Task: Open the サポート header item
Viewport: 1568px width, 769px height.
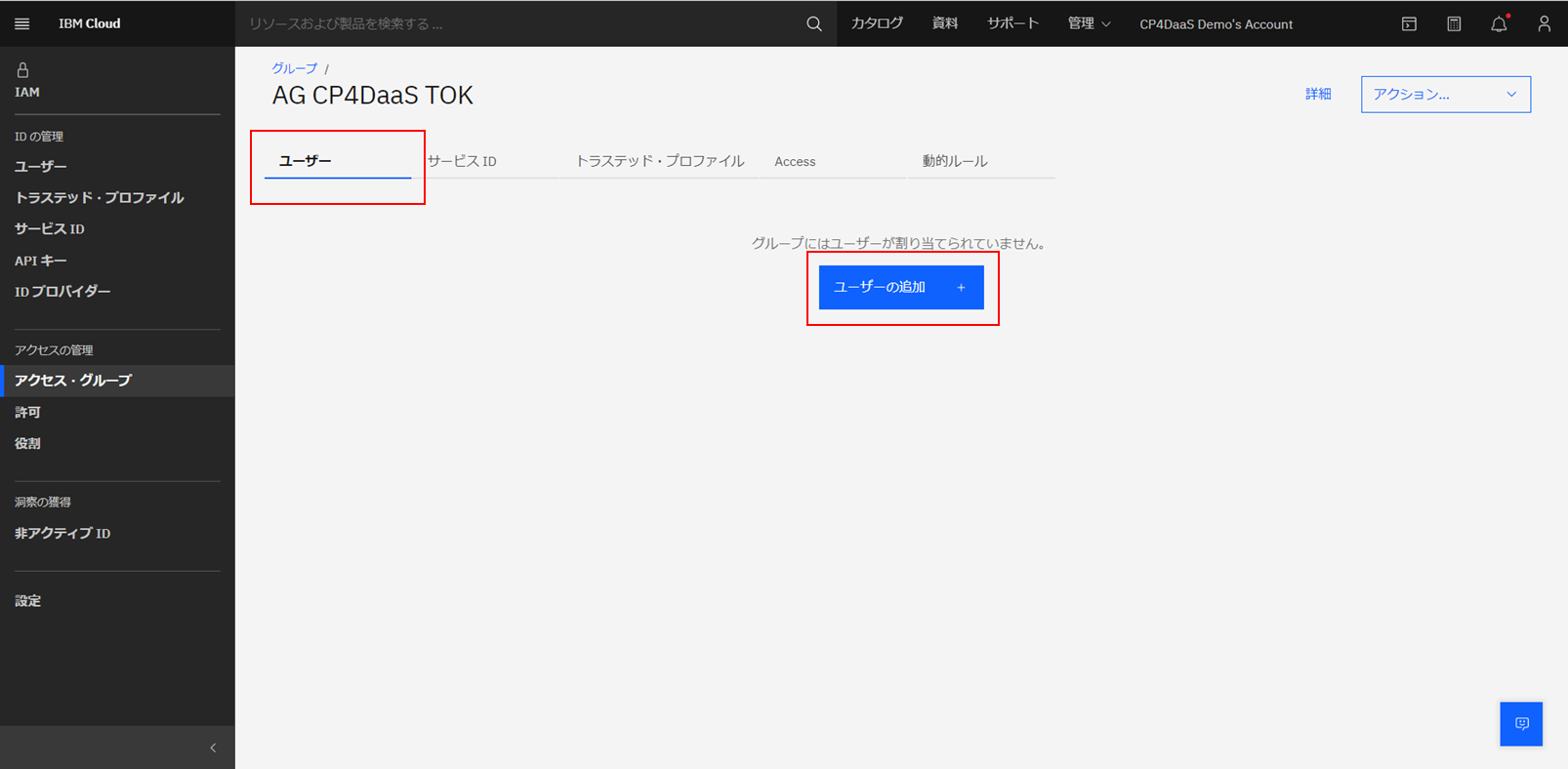Action: [x=1012, y=23]
